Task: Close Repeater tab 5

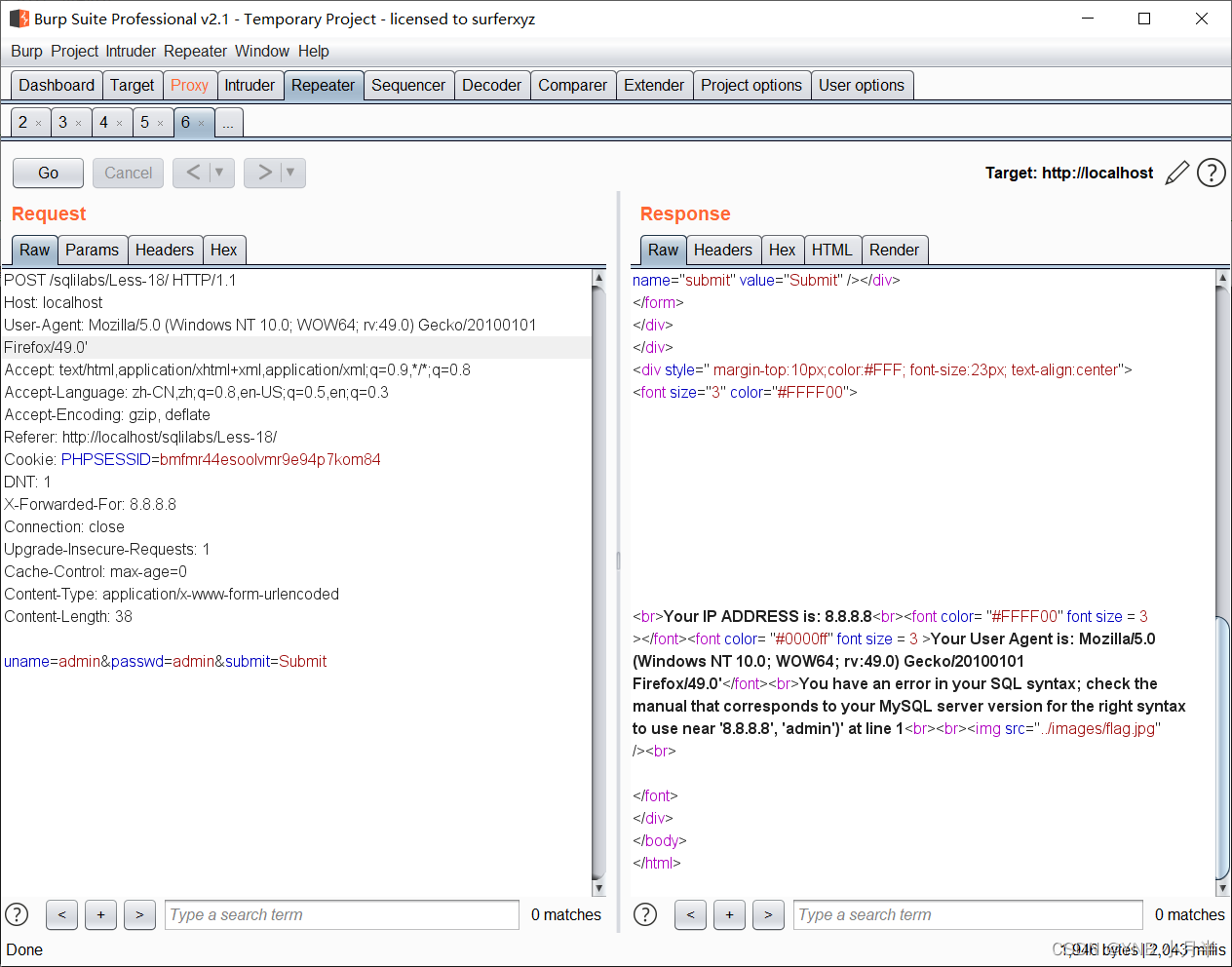Action: pyautogui.click(x=160, y=123)
